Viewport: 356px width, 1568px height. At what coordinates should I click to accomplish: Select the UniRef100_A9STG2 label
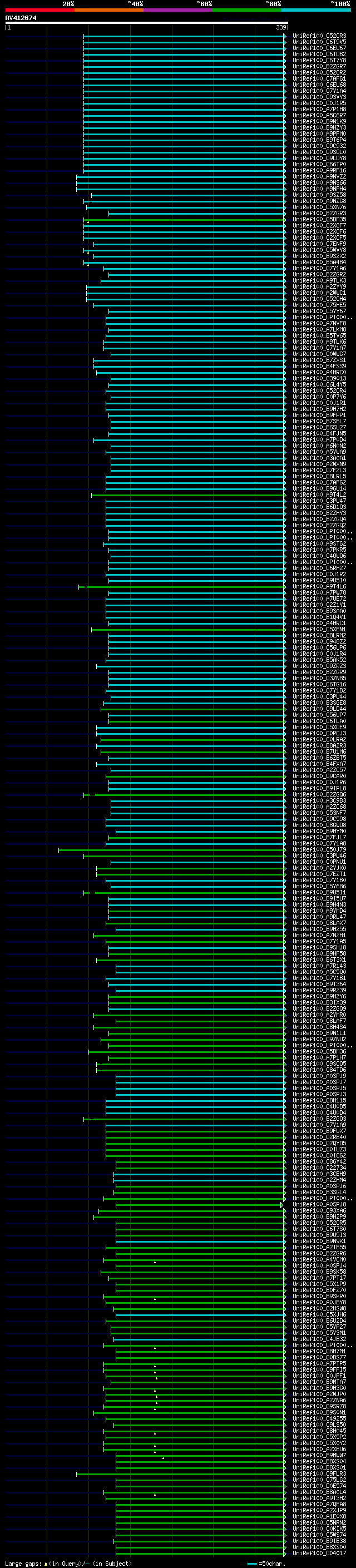tap(319, 543)
